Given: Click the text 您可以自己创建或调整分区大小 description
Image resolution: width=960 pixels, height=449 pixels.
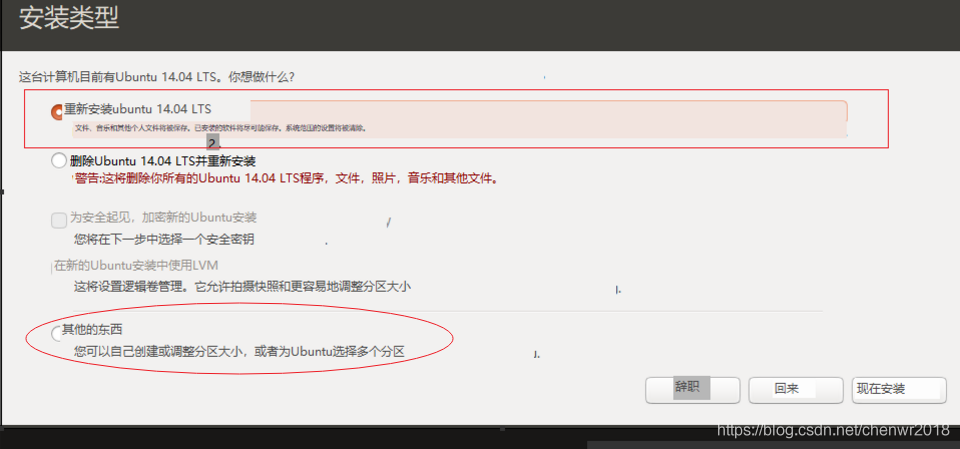Looking at the screenshot, I should click(239, 352).
